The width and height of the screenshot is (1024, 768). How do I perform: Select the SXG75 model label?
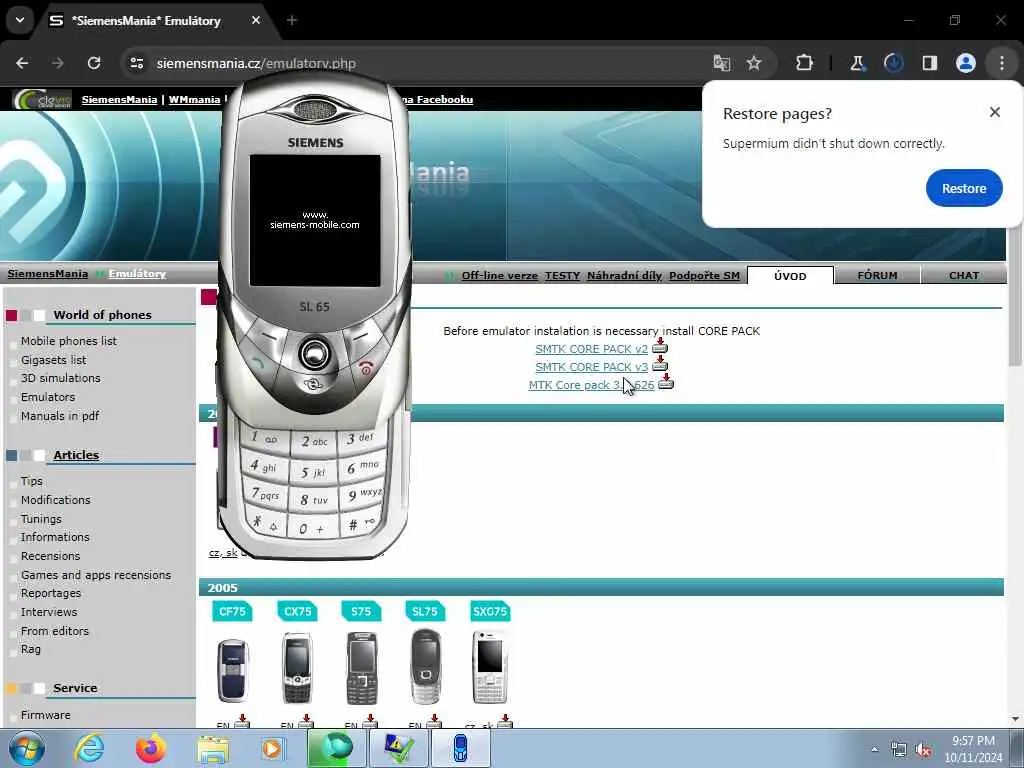(490, 611)
